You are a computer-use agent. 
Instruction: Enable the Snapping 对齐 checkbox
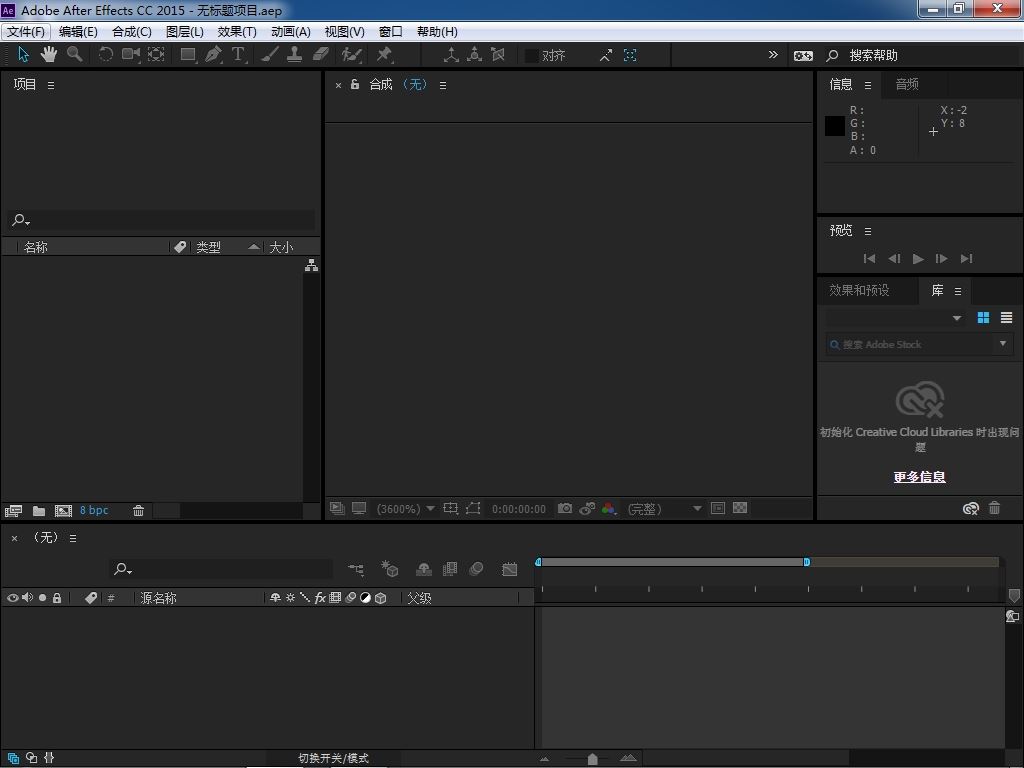click(532, 56)
